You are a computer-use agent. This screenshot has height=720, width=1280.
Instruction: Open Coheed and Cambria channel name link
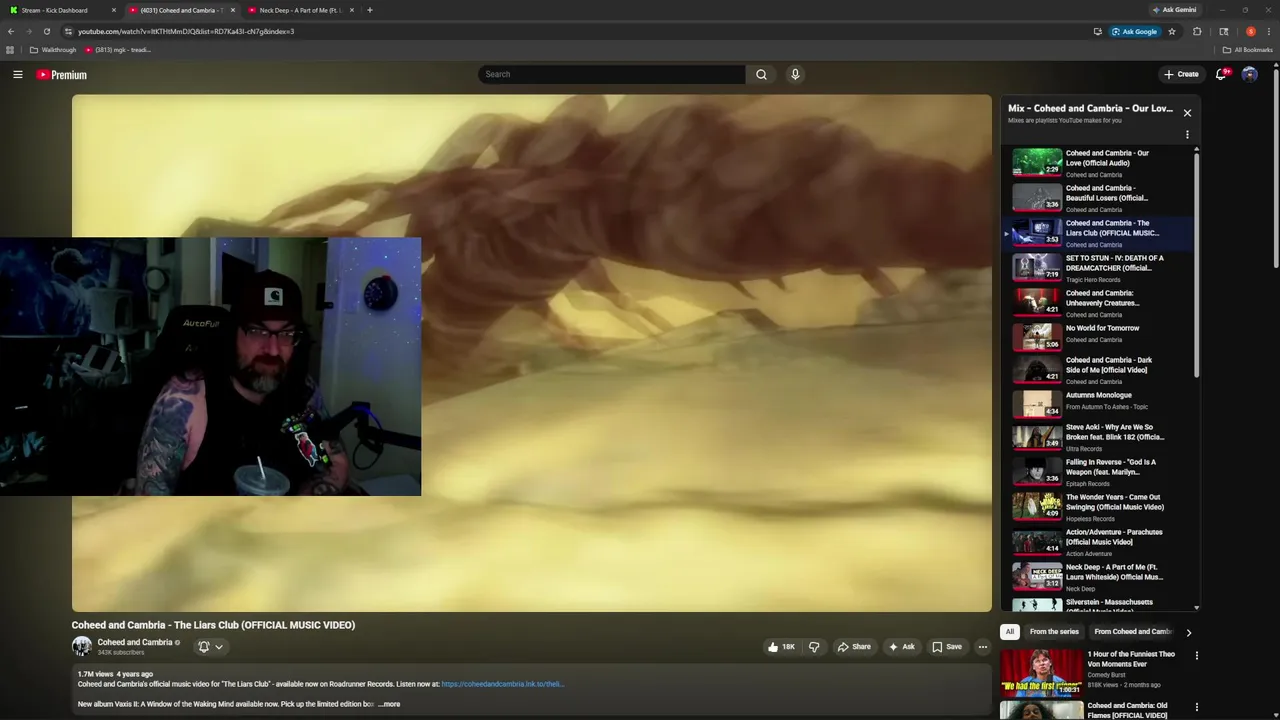135,642
